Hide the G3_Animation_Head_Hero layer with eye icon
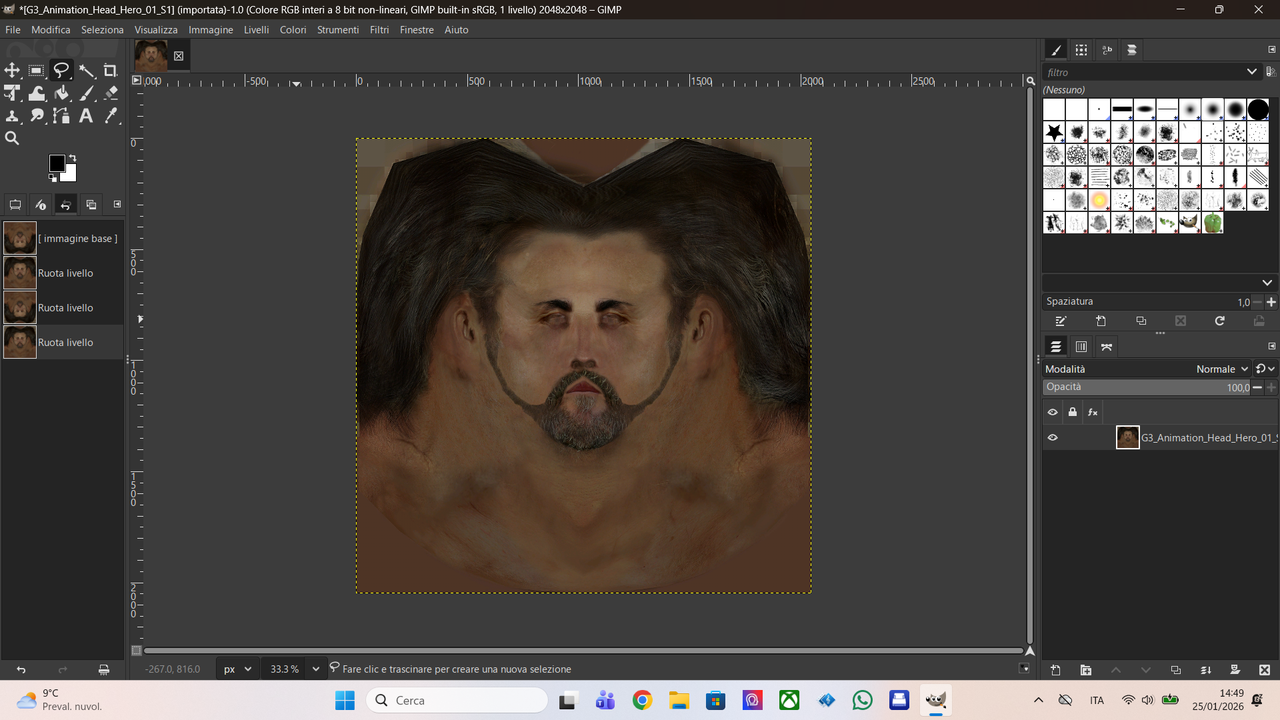 (1052, 437)
